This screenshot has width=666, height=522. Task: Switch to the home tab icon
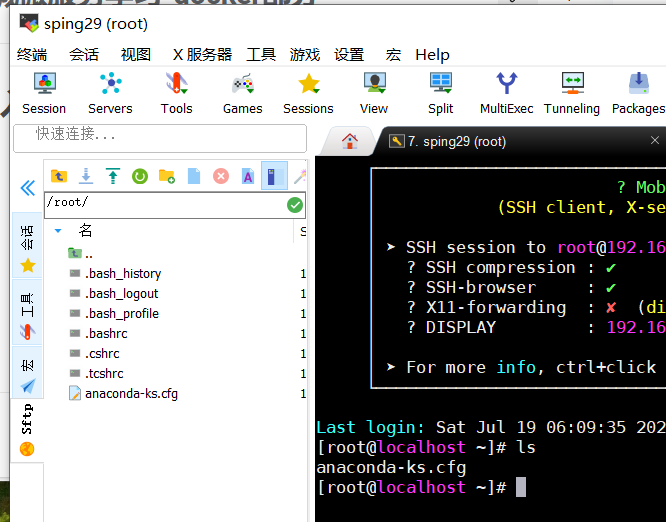(350, 141)
